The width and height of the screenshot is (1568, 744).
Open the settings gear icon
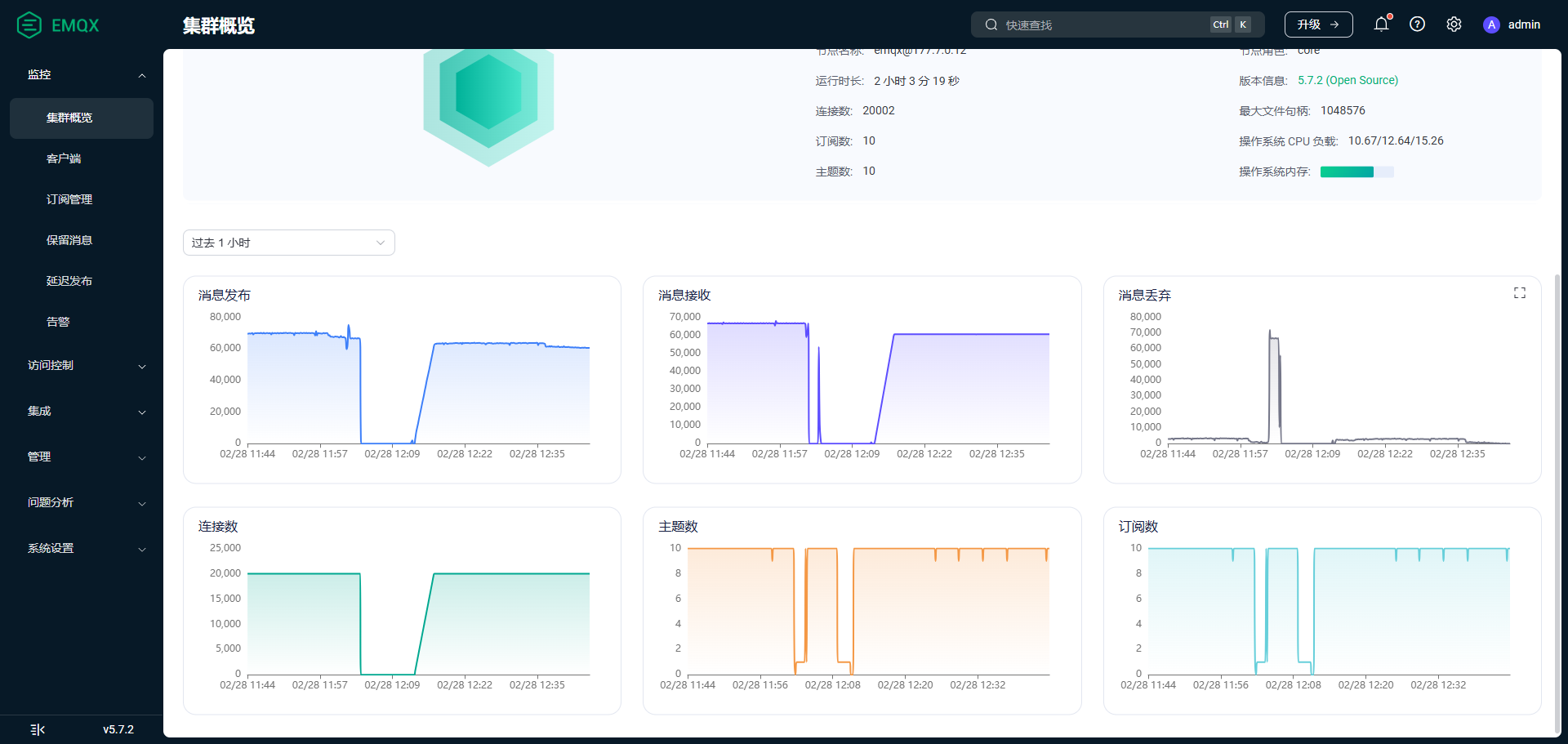point(1454,25)
